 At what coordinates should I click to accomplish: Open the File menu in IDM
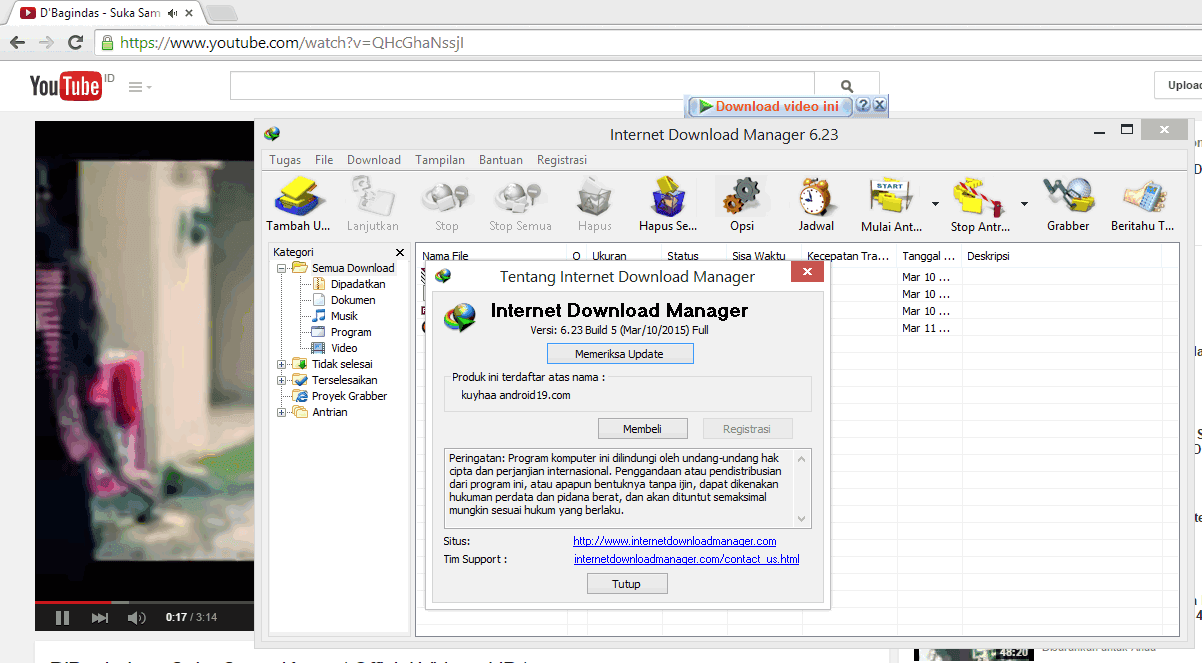(324, 160)
